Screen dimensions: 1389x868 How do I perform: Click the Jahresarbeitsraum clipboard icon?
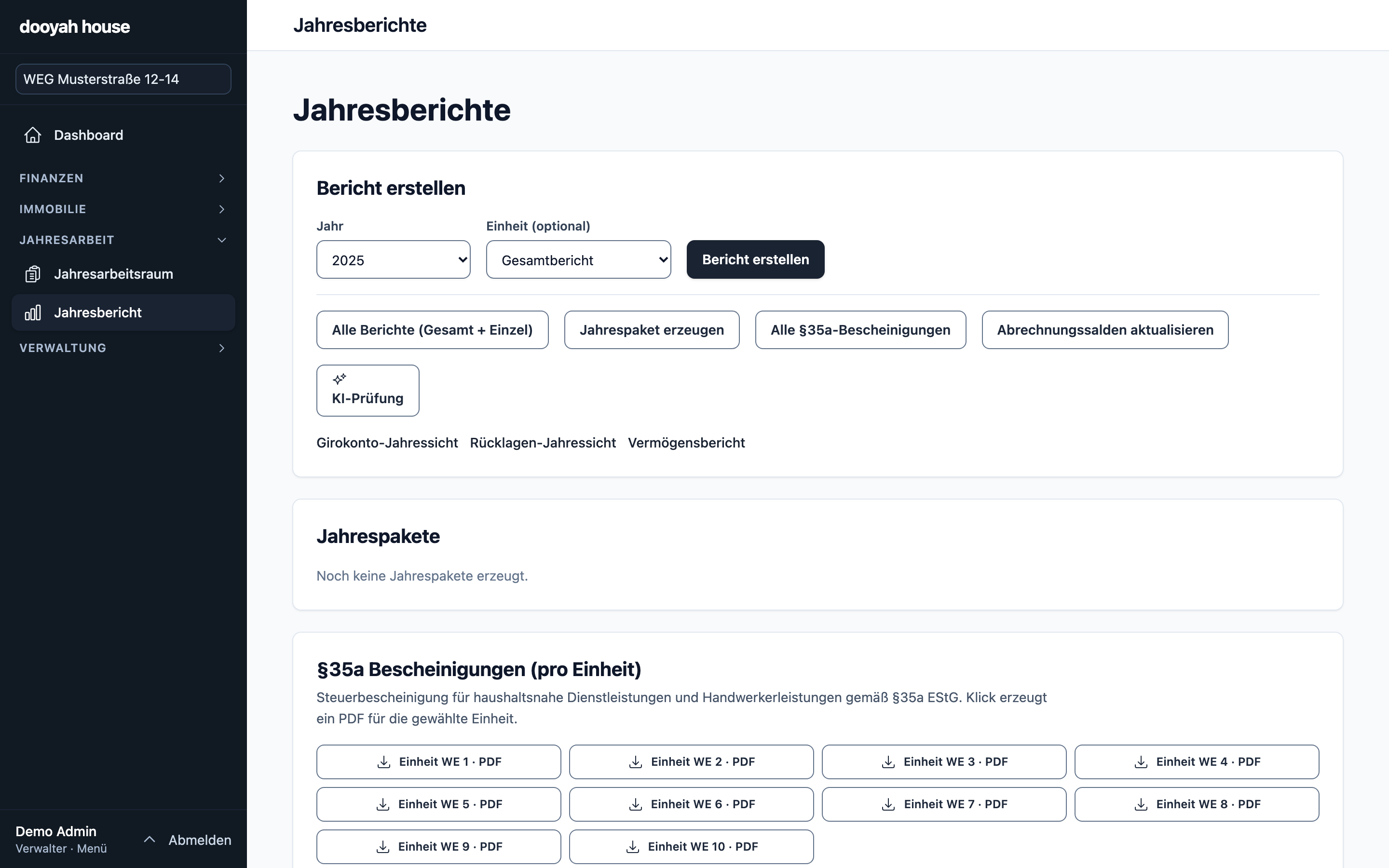pyautogui.click(x=33, y=274)
